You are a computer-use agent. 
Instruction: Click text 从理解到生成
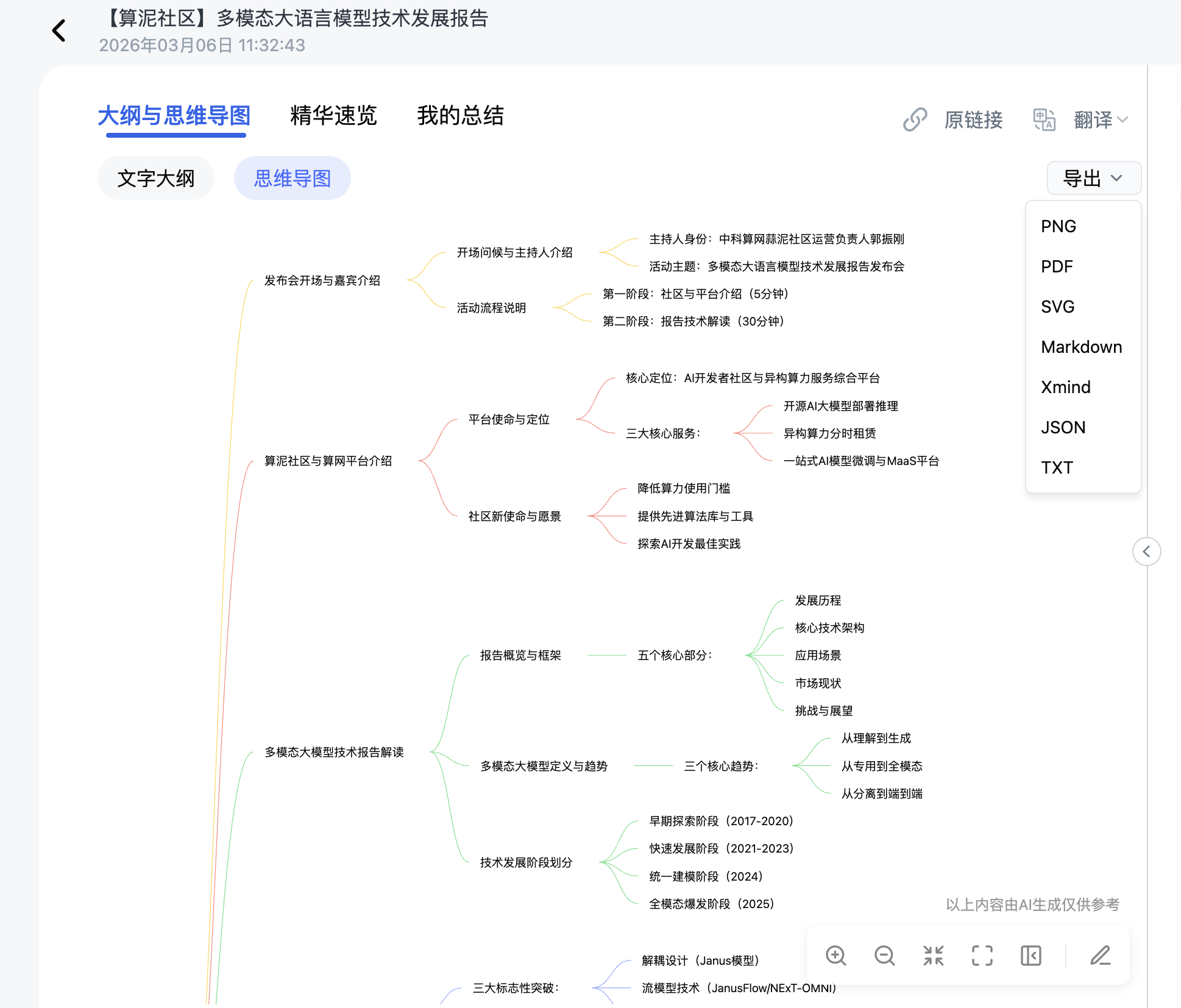point(876,738)
